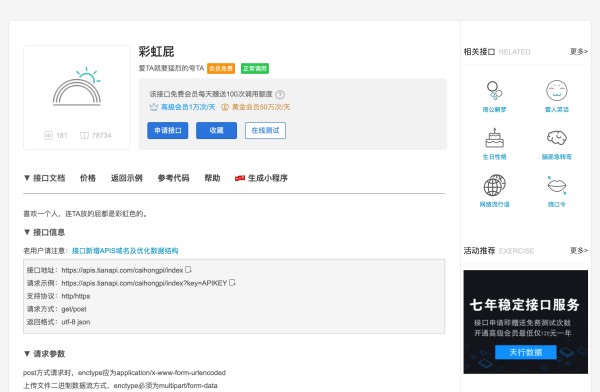Image resolution: width=600 pixels, height=392 pixels.
Task: Click the book icon beside 78734
Action: click(x=84, y=135)
